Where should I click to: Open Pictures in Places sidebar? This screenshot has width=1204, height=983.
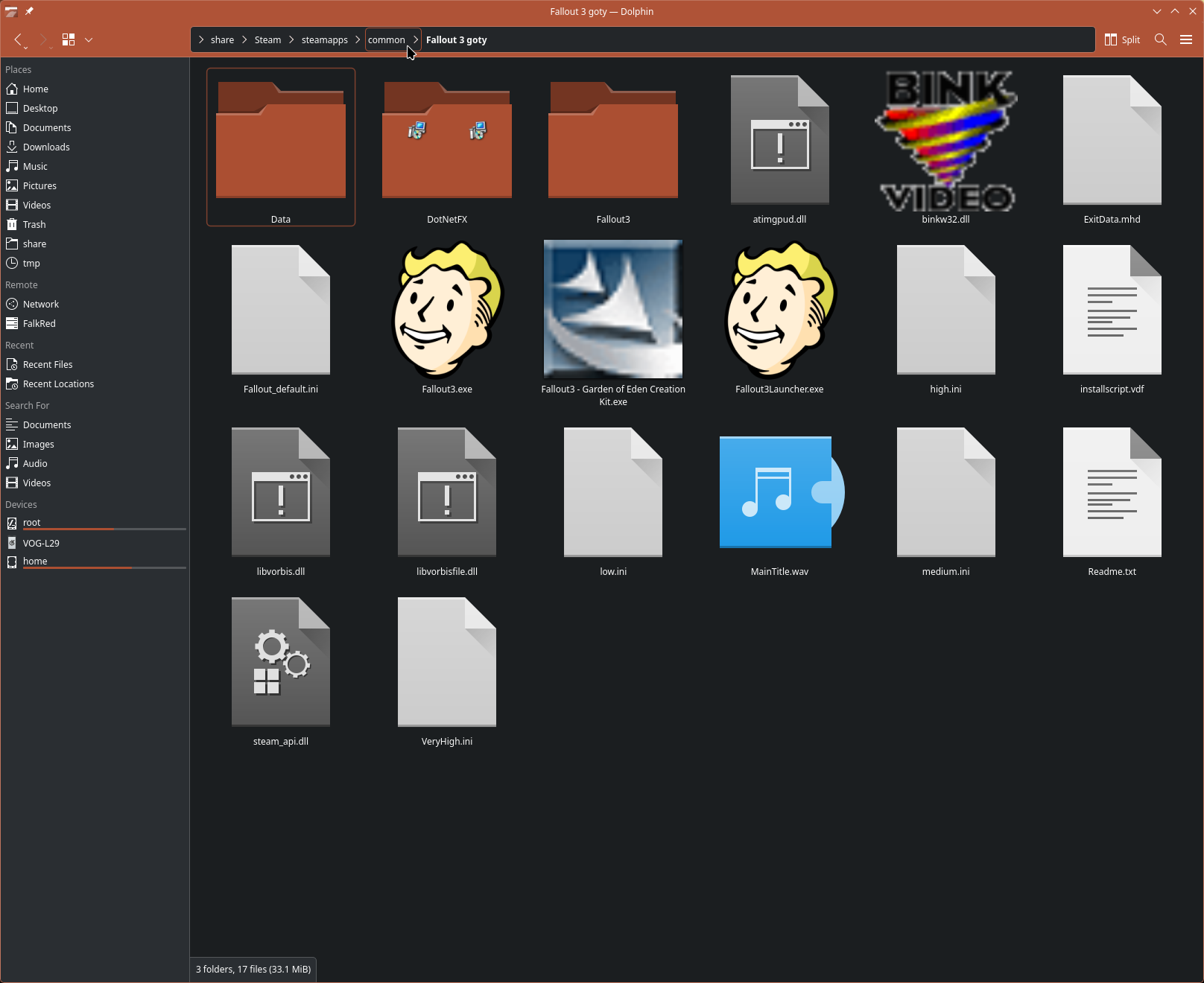pos(95,185)
